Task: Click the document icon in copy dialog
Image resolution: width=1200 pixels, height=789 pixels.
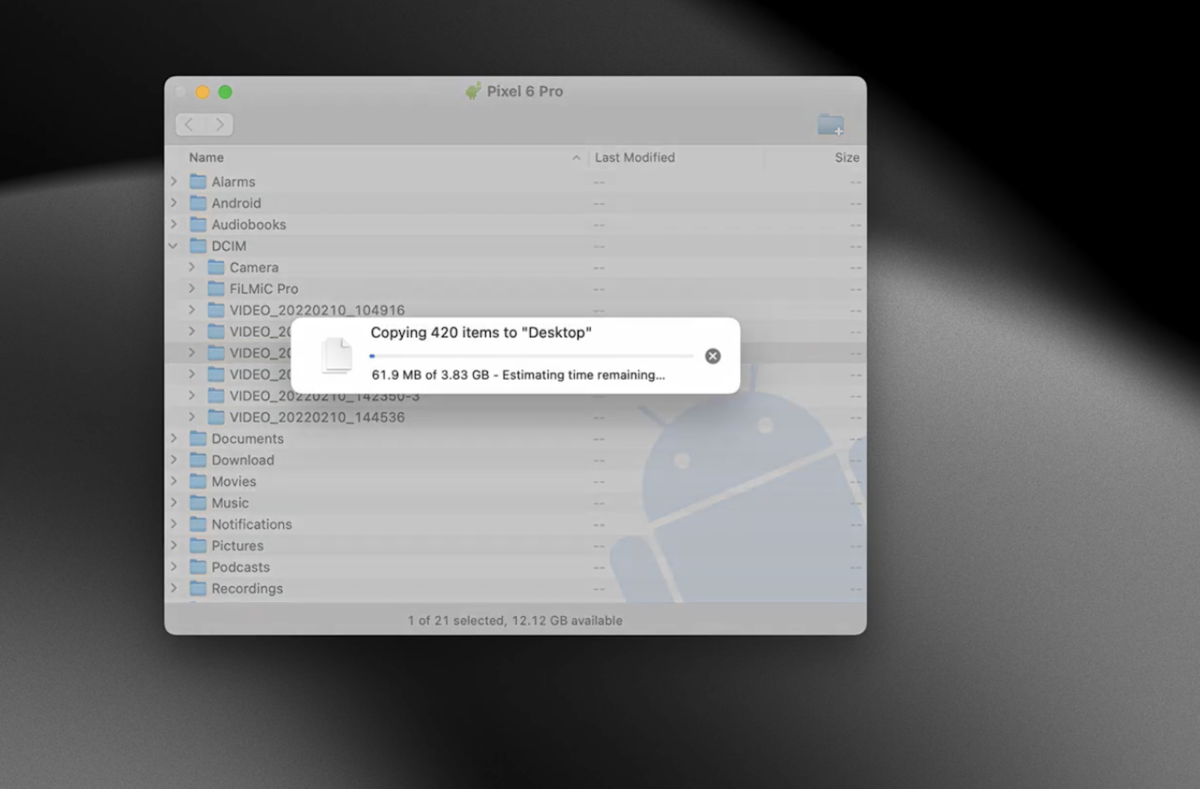Action: (337, 356)
